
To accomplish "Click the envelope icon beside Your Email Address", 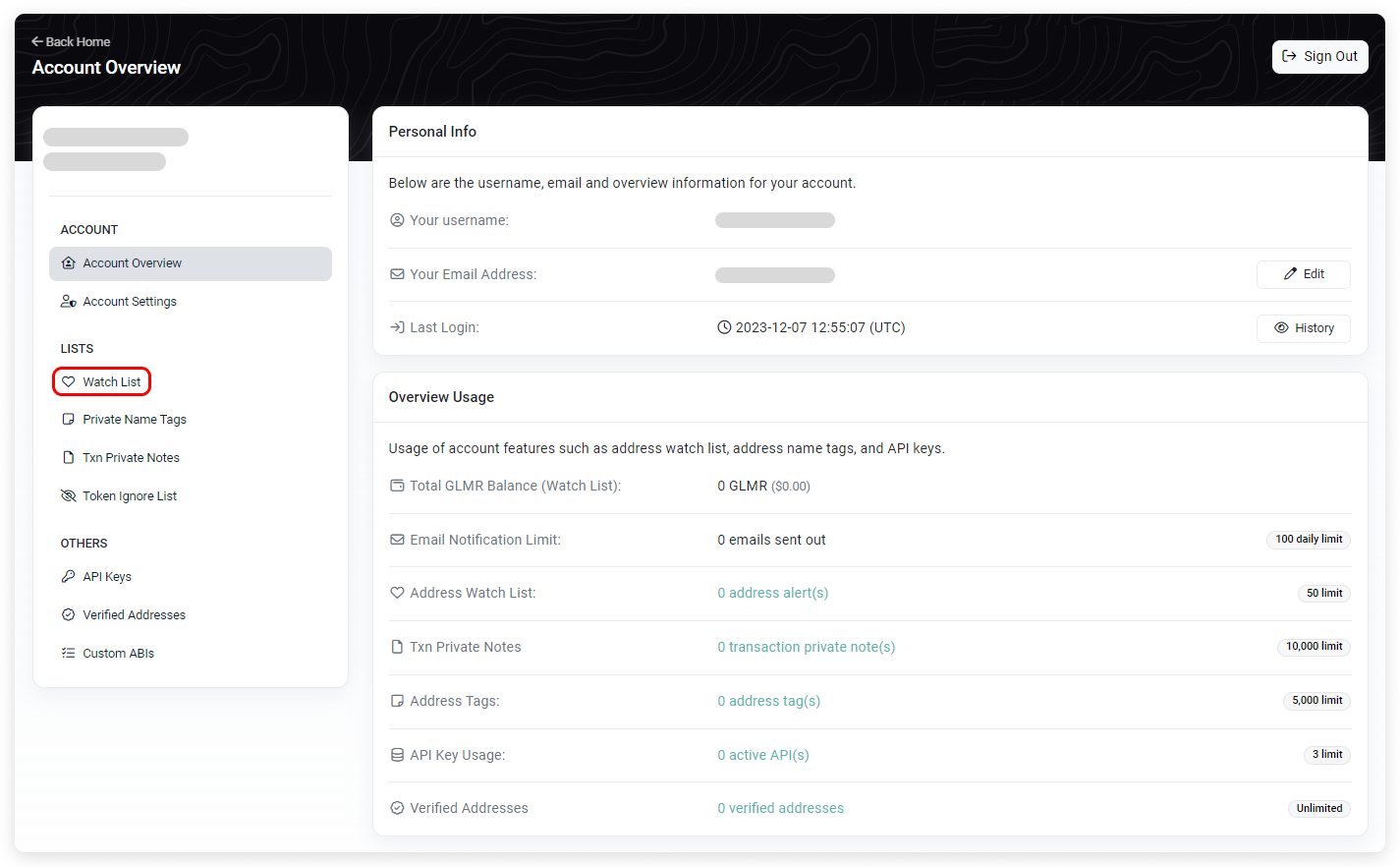I will click(397, 274).
